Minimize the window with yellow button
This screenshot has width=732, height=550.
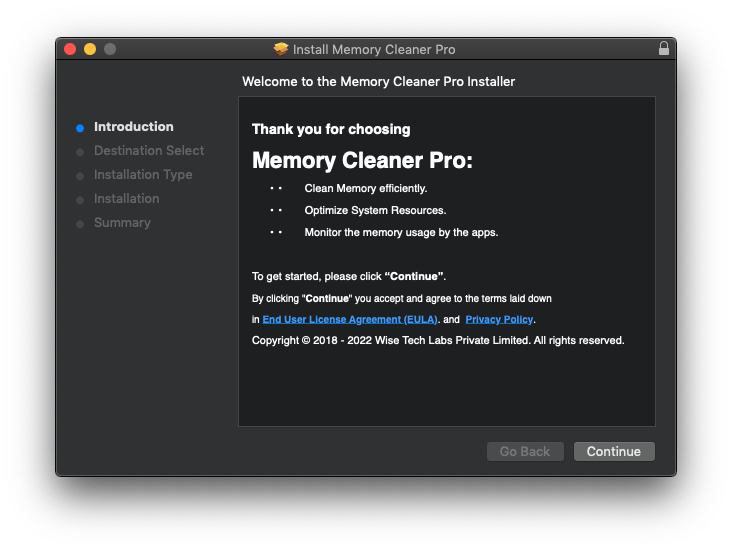tap(90, 49)
